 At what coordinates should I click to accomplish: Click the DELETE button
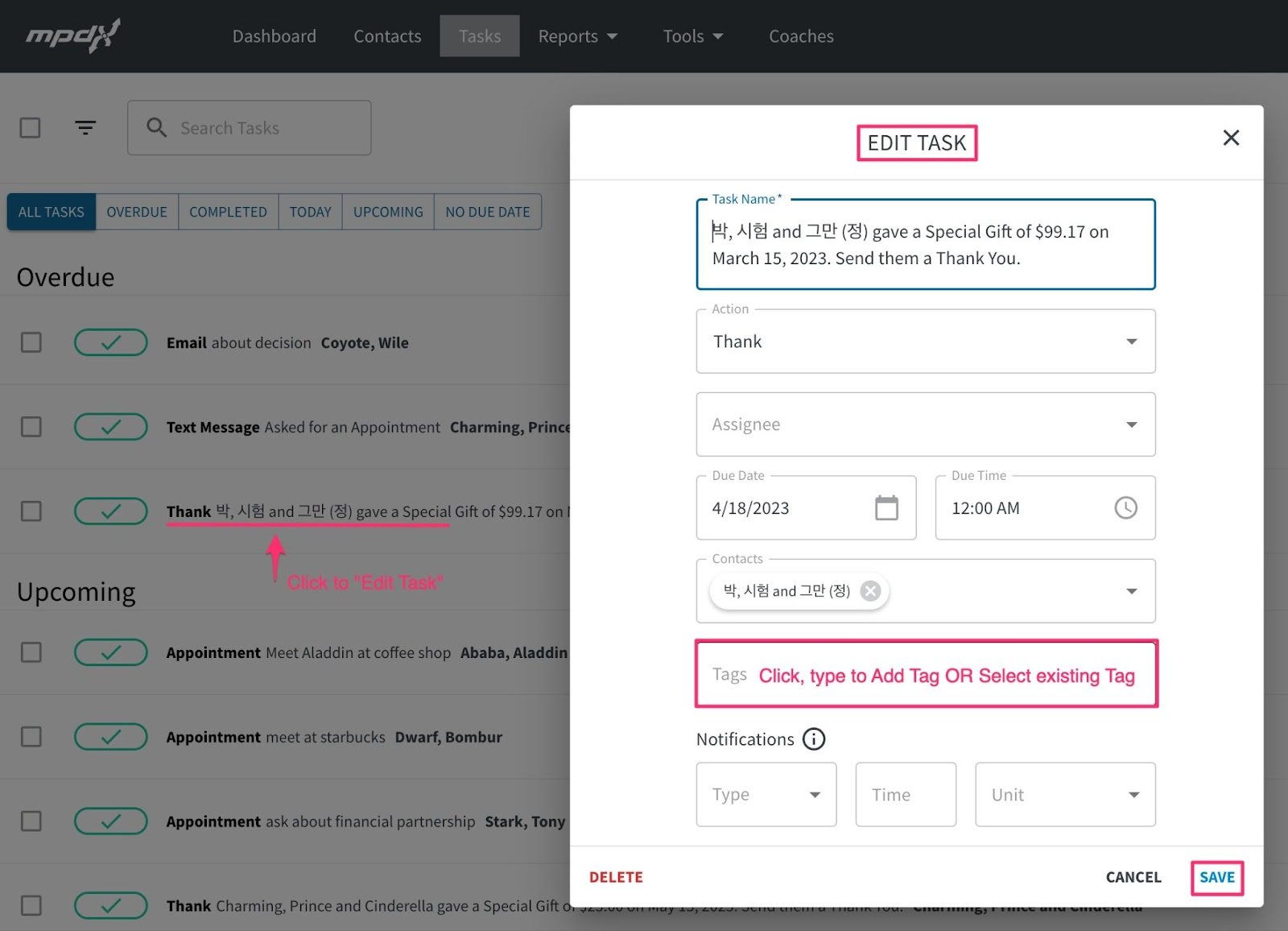point(616,877)
